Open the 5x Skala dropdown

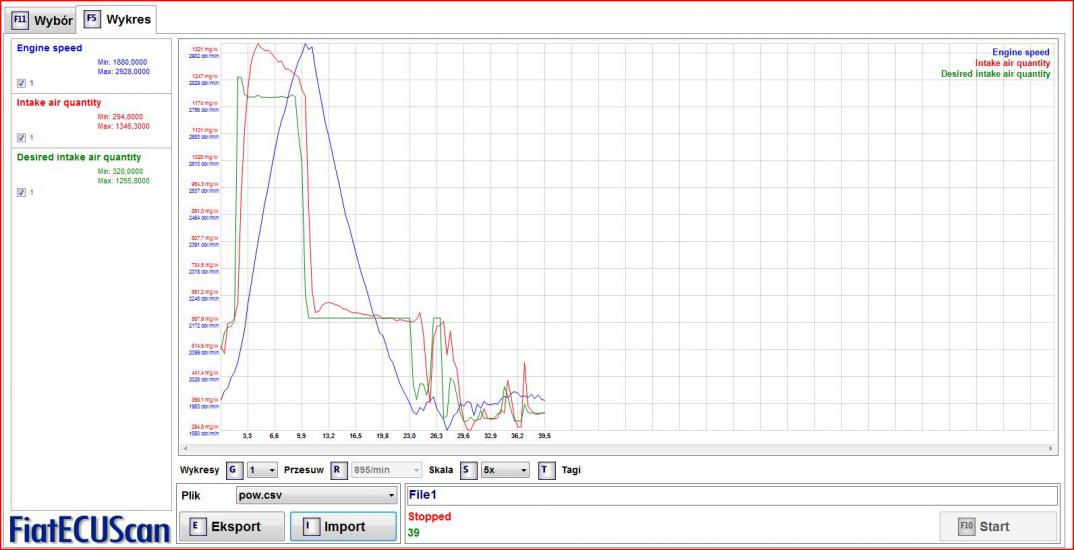point(505,471)
